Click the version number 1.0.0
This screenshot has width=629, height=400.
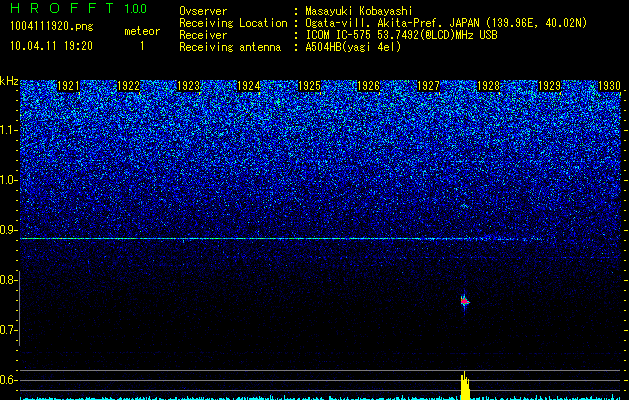136,9
